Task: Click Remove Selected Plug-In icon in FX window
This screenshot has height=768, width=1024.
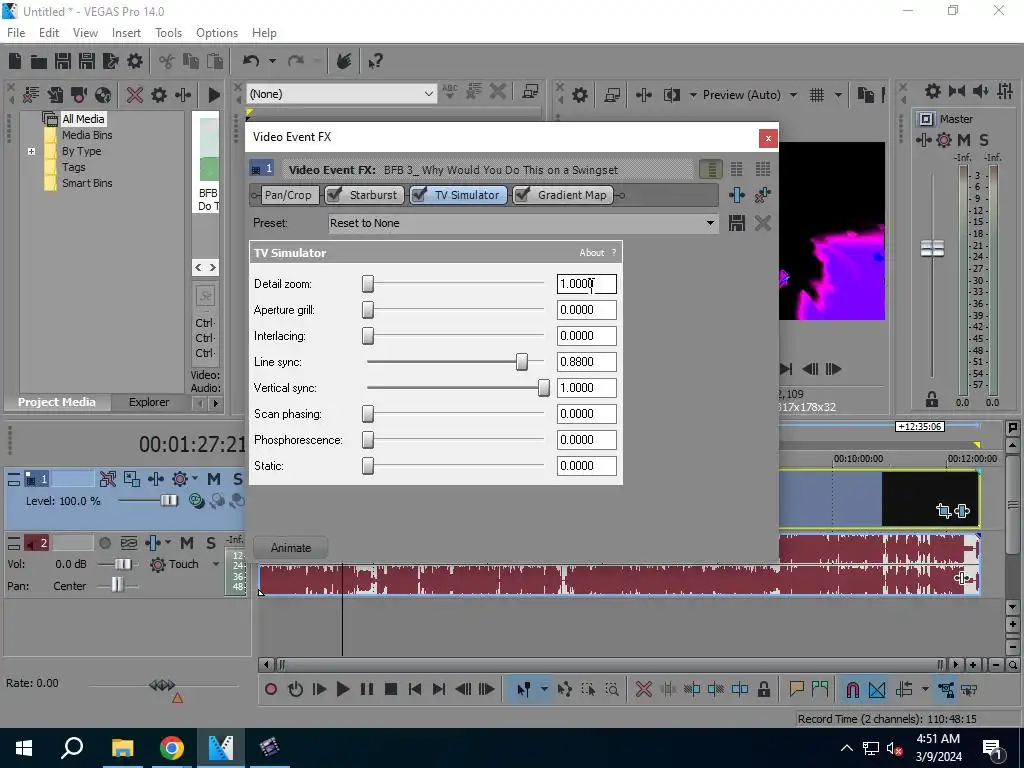Action: (x=762, y=195)
